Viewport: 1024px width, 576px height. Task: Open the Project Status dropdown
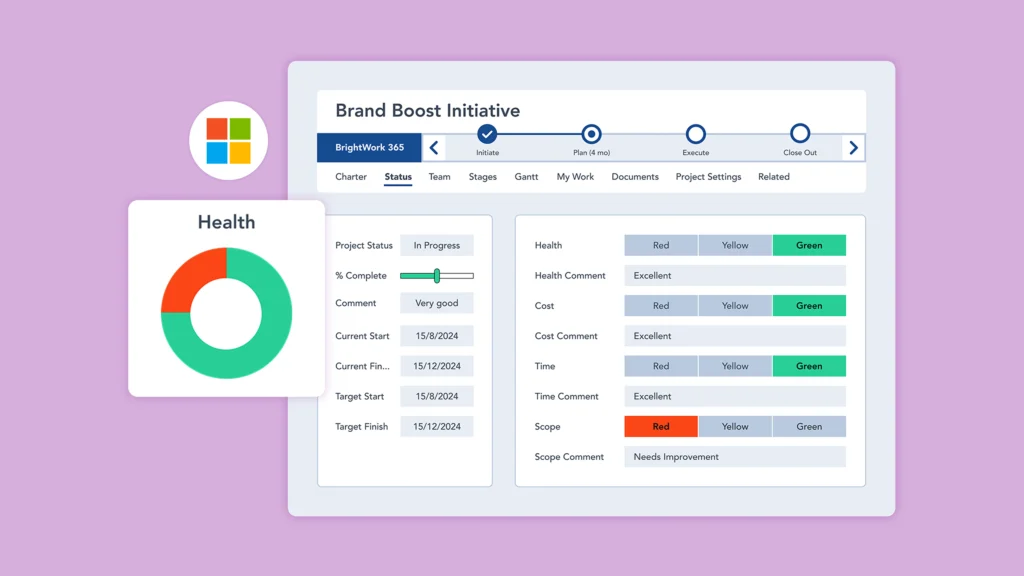[x=437, y=245]
